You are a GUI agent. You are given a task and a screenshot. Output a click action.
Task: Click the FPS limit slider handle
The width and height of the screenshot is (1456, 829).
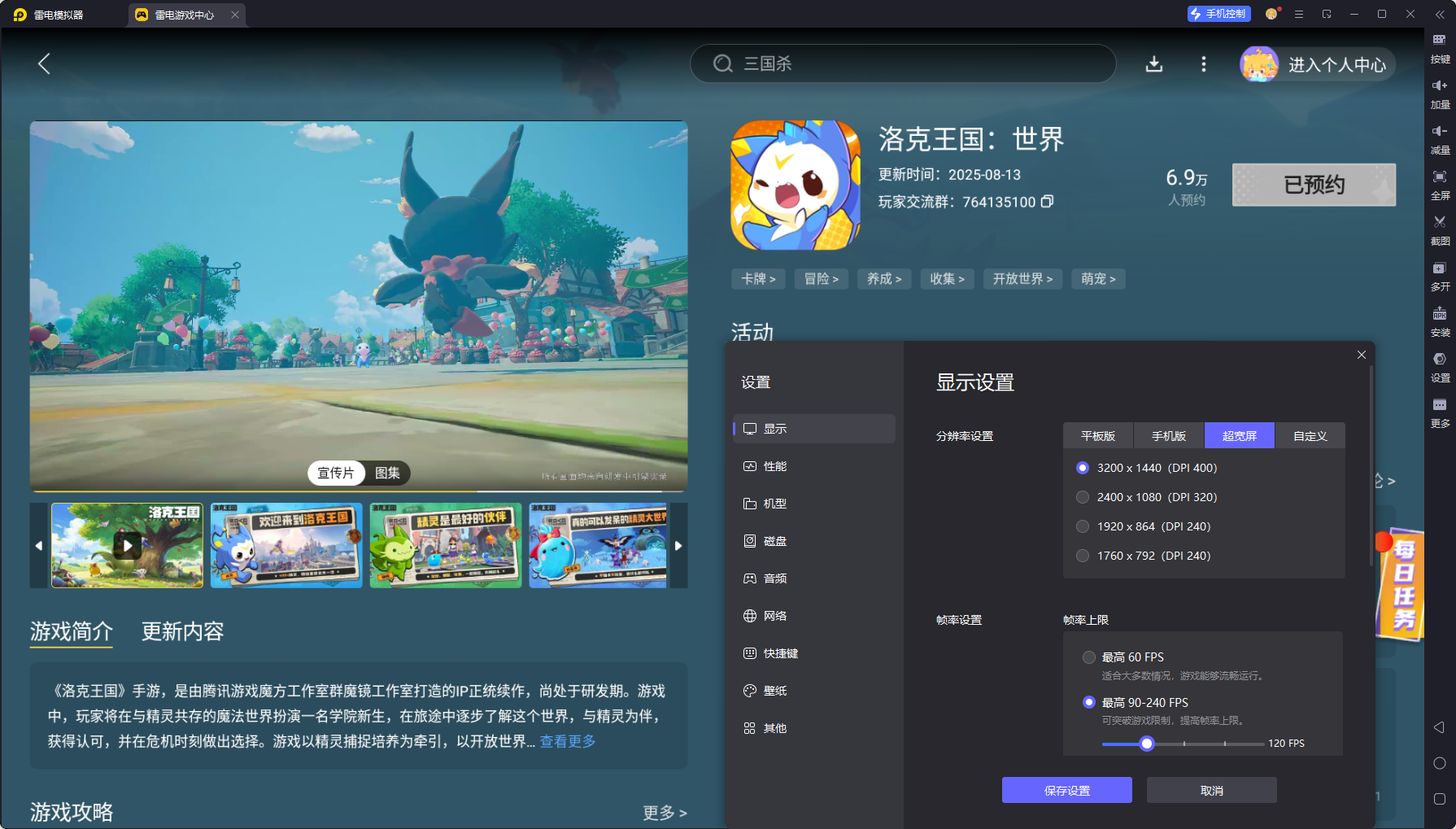point(1147,744)
